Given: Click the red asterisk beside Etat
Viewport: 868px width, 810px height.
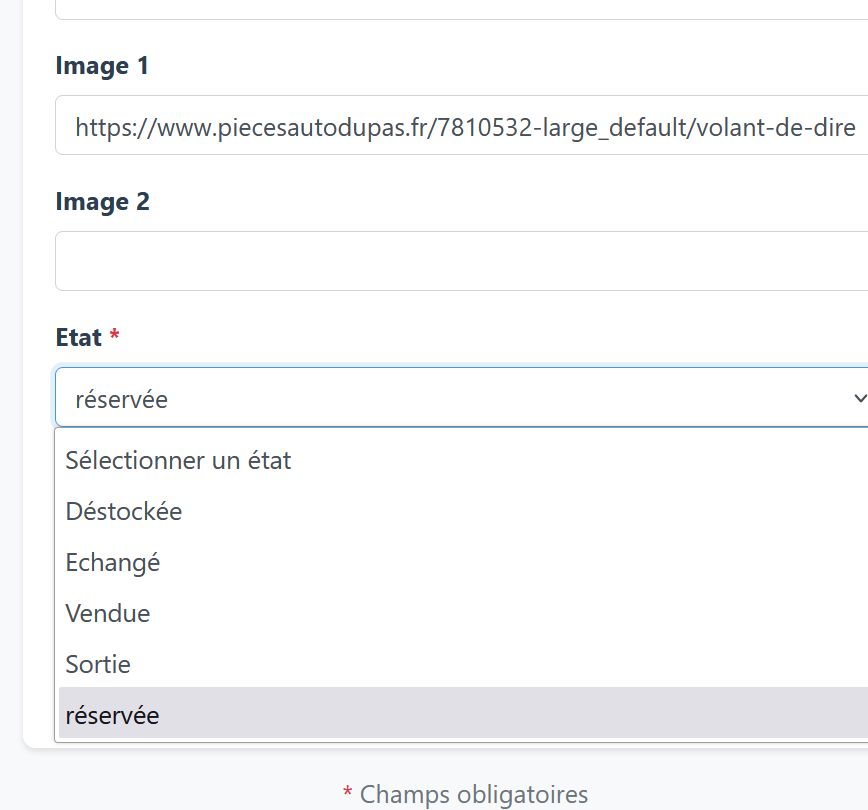Looking at the screenshot, I should (x=115, y=334).
